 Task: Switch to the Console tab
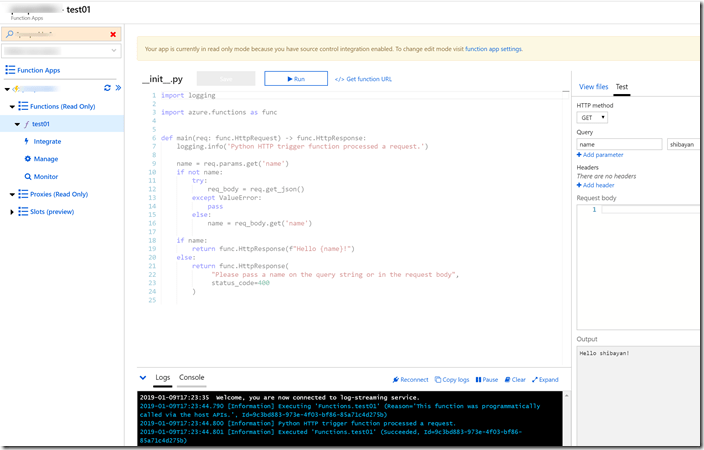click(x=192, y=378)
